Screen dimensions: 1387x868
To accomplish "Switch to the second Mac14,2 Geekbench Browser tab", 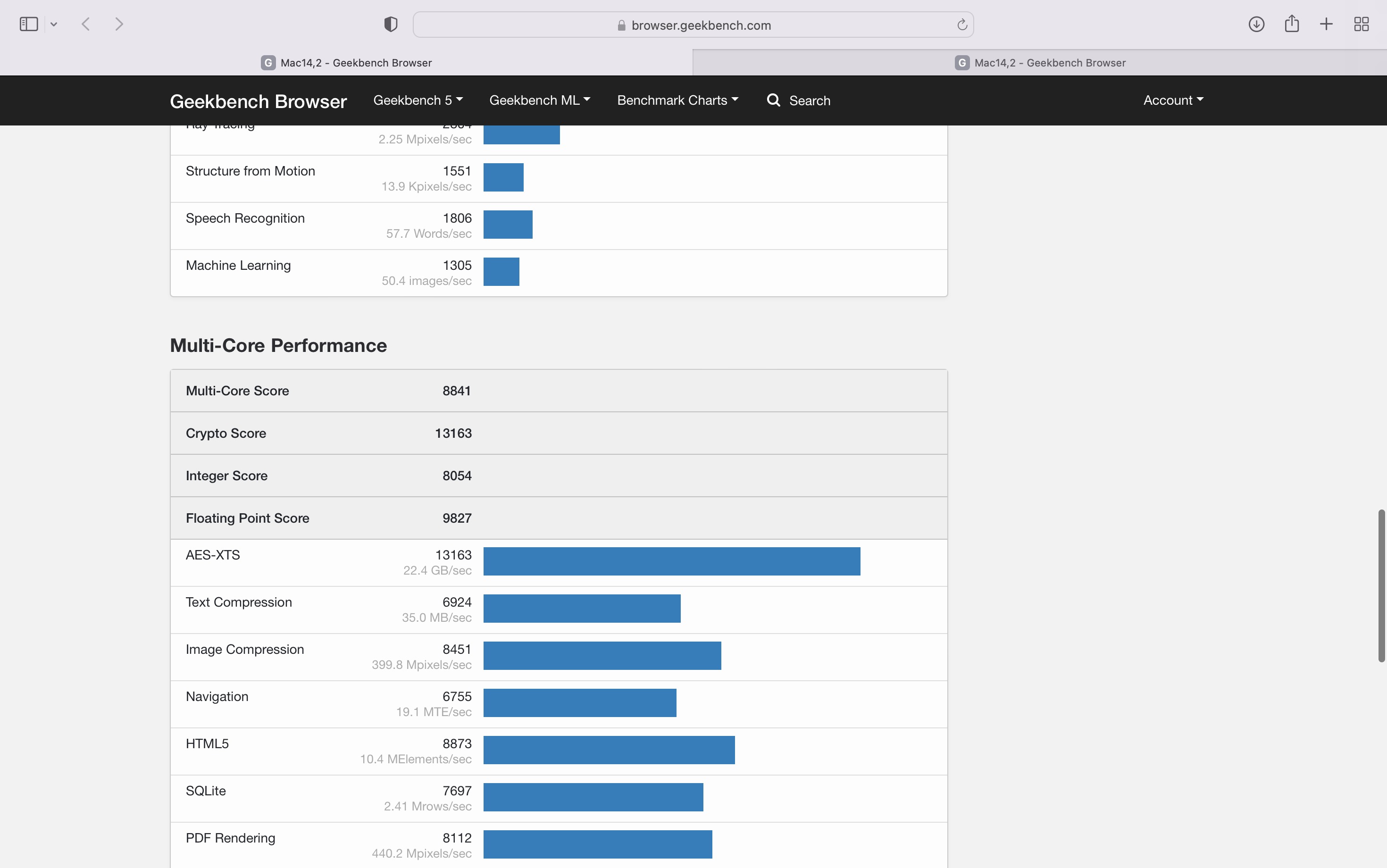I will click(x=1040, y=63).
